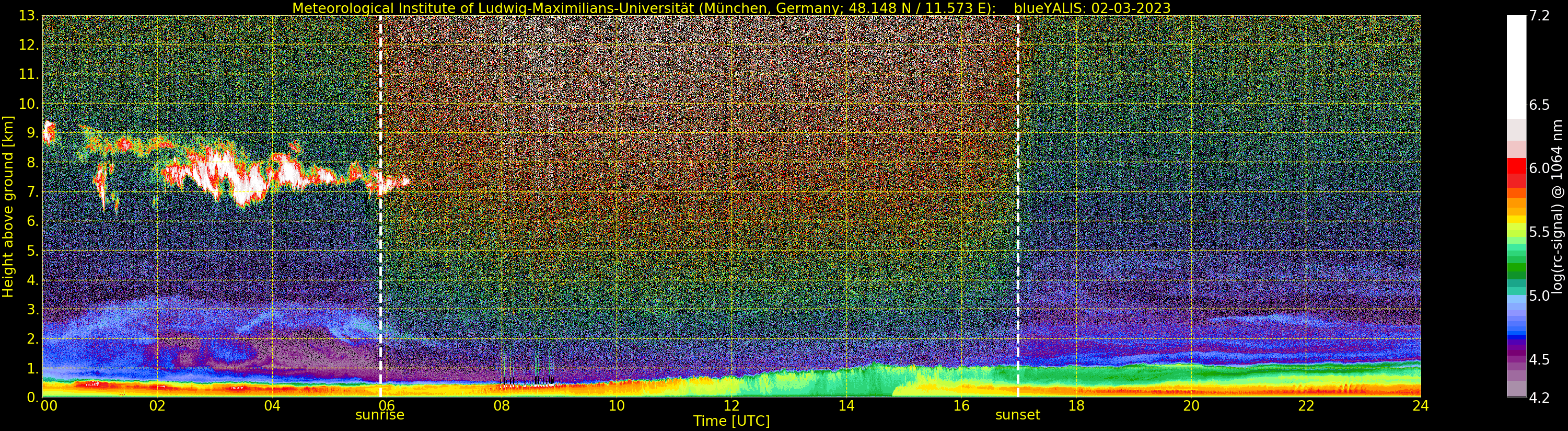Click the time axis tick label 20
The width and height of the screenshot is (1568, 431).
click(1191, 406)
